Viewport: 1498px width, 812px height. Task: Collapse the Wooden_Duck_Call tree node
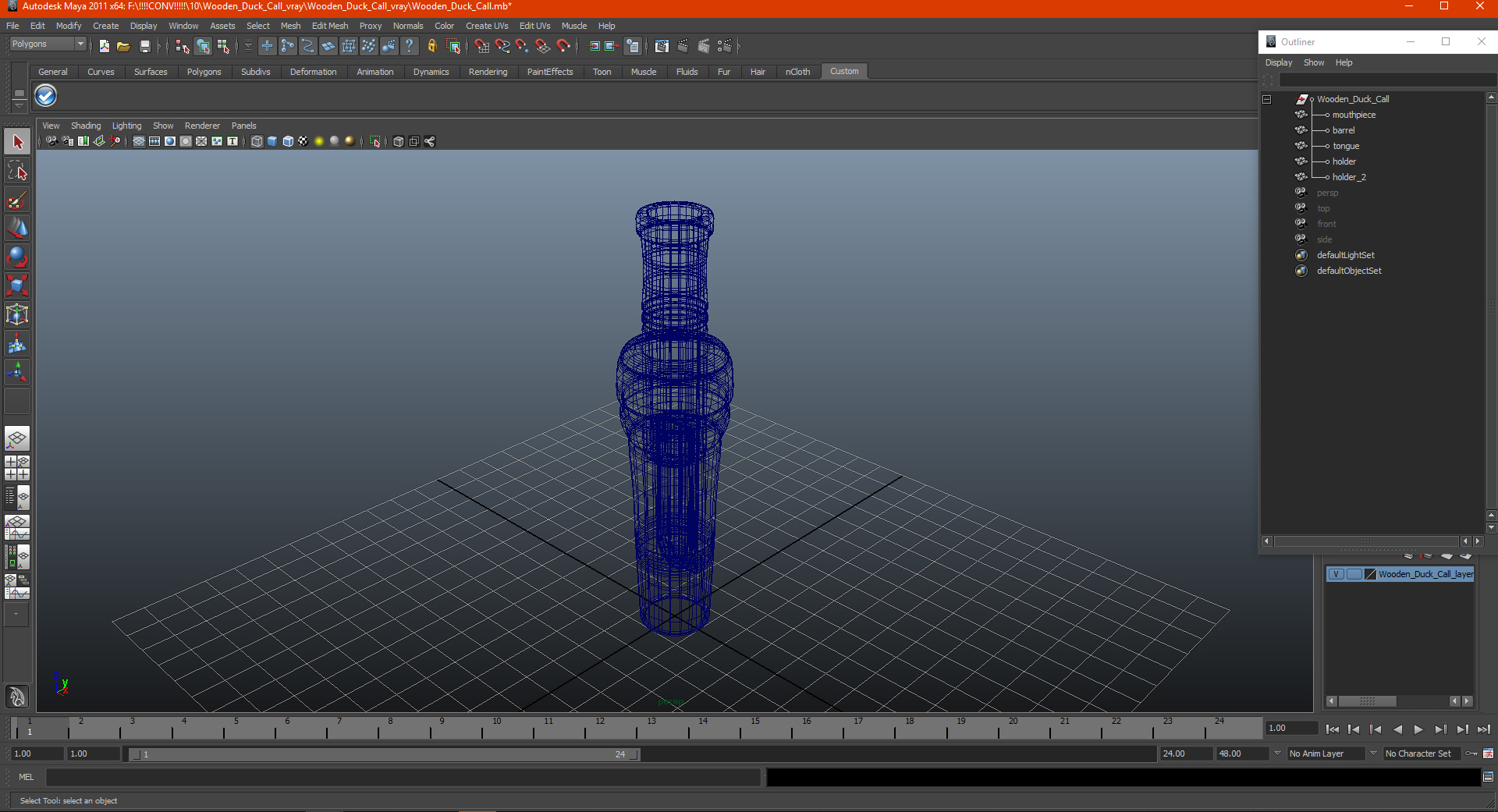[1267, 99]
